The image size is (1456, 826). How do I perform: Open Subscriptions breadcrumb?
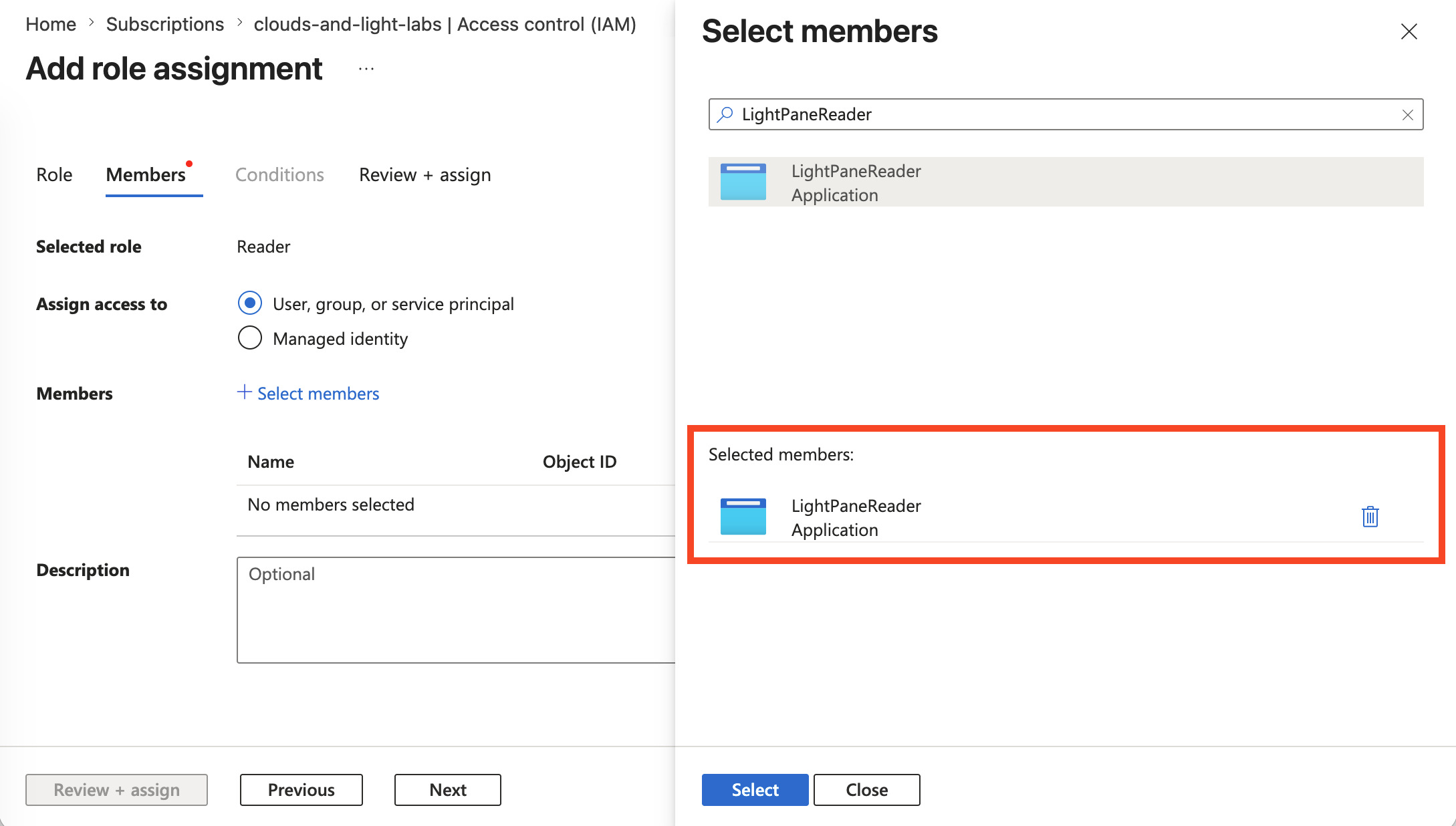pos(165,24)
